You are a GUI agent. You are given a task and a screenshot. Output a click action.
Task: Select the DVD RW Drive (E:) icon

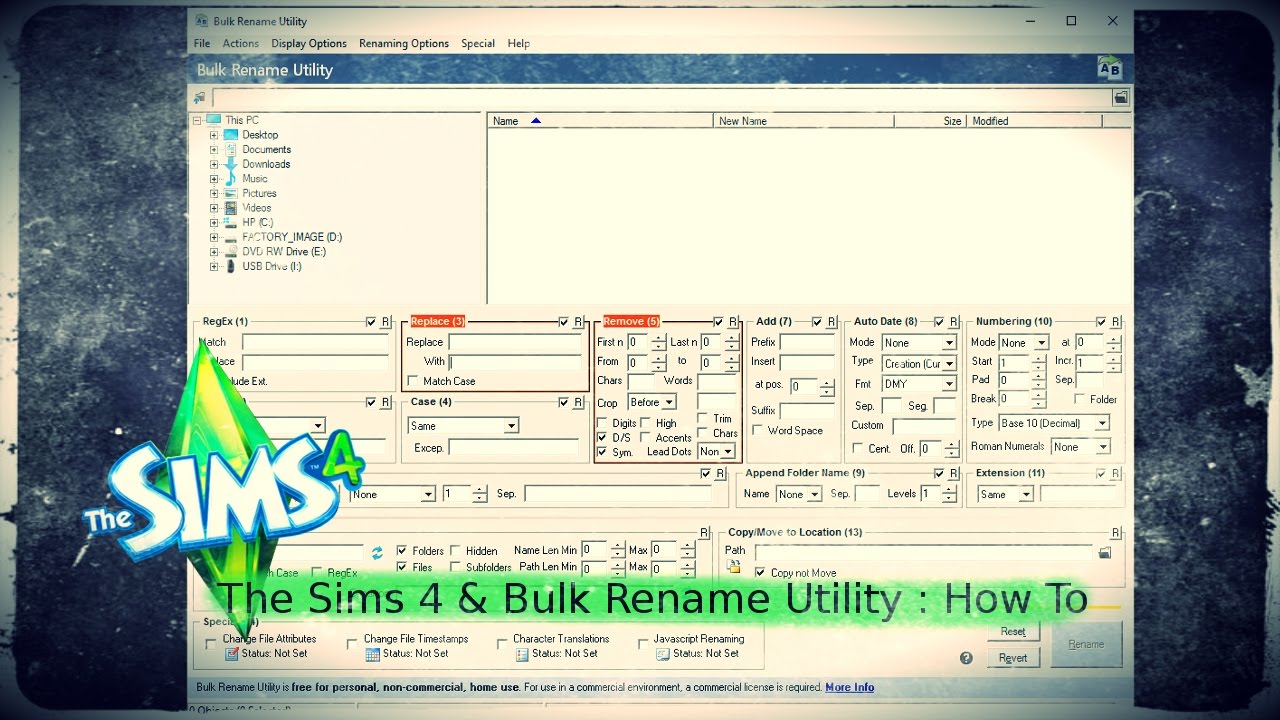pos(231,252)
